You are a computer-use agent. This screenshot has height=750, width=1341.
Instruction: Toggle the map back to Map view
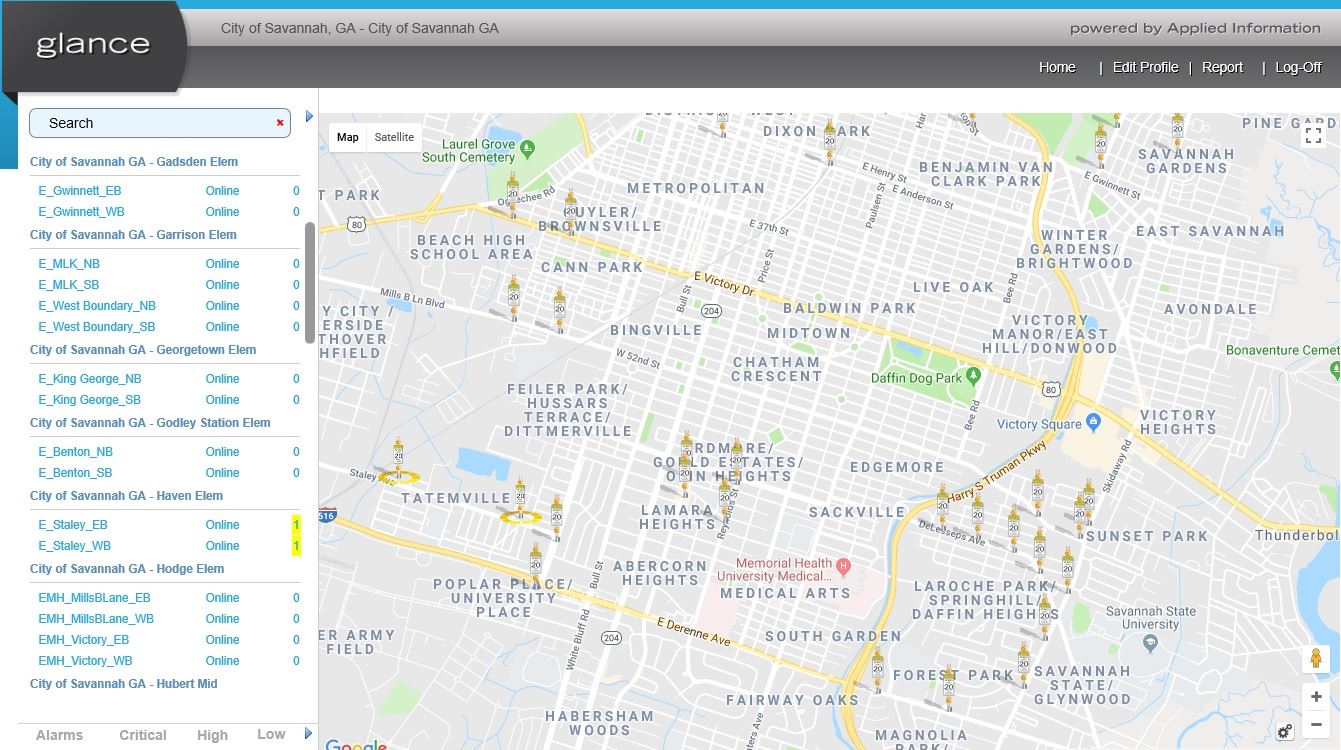(347, 137)
